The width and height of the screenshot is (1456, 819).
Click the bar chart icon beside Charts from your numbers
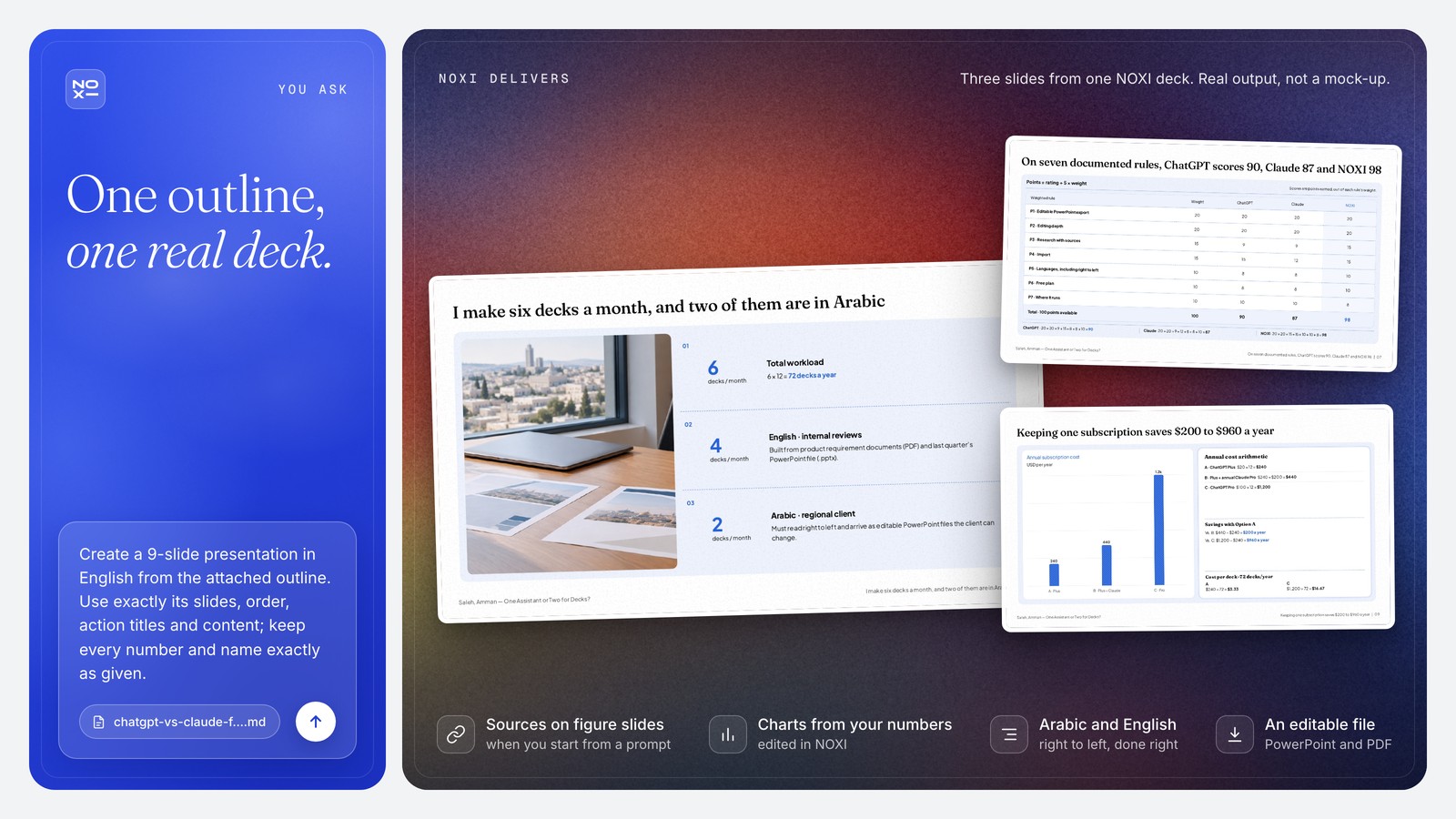(728, 734)
